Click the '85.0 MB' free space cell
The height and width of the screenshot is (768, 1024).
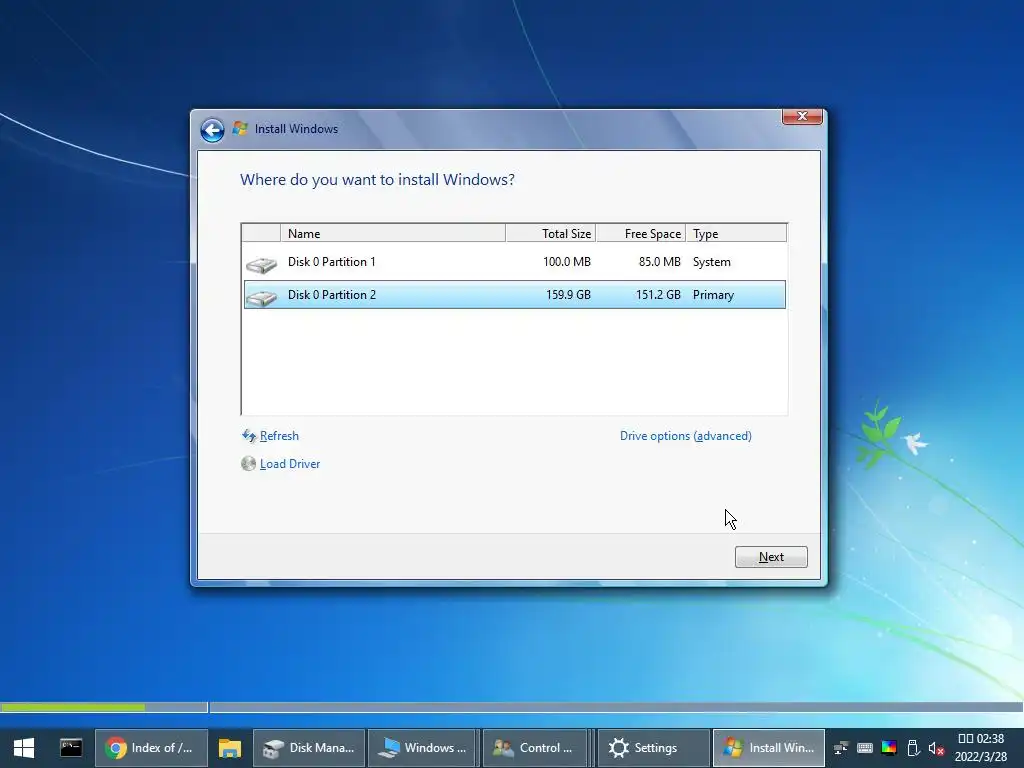(660, 262)
